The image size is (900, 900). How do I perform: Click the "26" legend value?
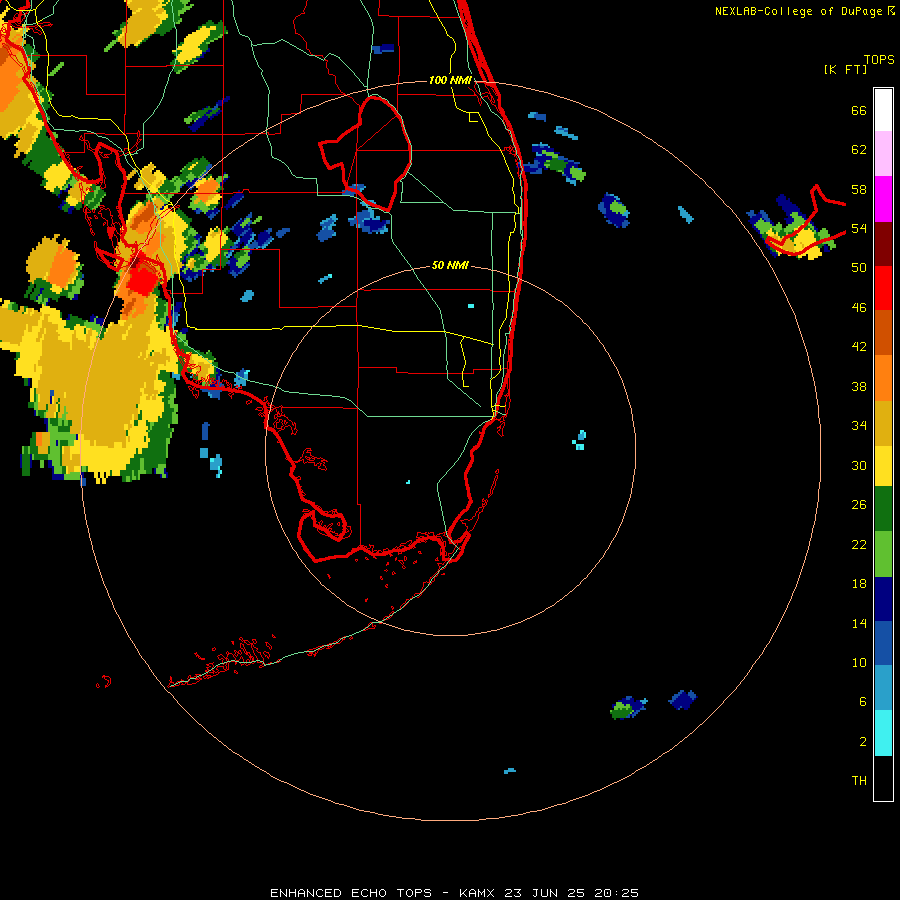point(859,505)
